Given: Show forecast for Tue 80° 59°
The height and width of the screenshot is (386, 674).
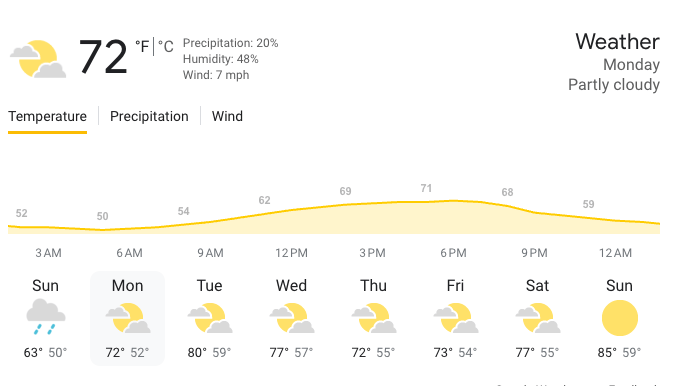Looking at the screenshot, I should [210, 319].
